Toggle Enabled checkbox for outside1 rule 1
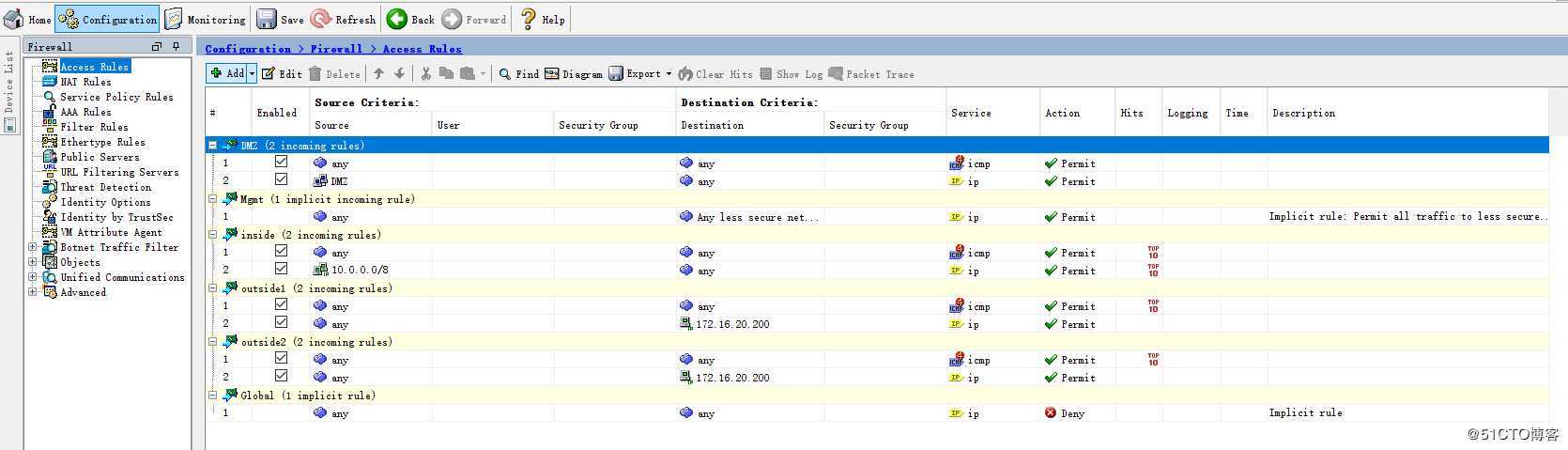This screenshot has height=450, width=1568. tap(281, 304)
